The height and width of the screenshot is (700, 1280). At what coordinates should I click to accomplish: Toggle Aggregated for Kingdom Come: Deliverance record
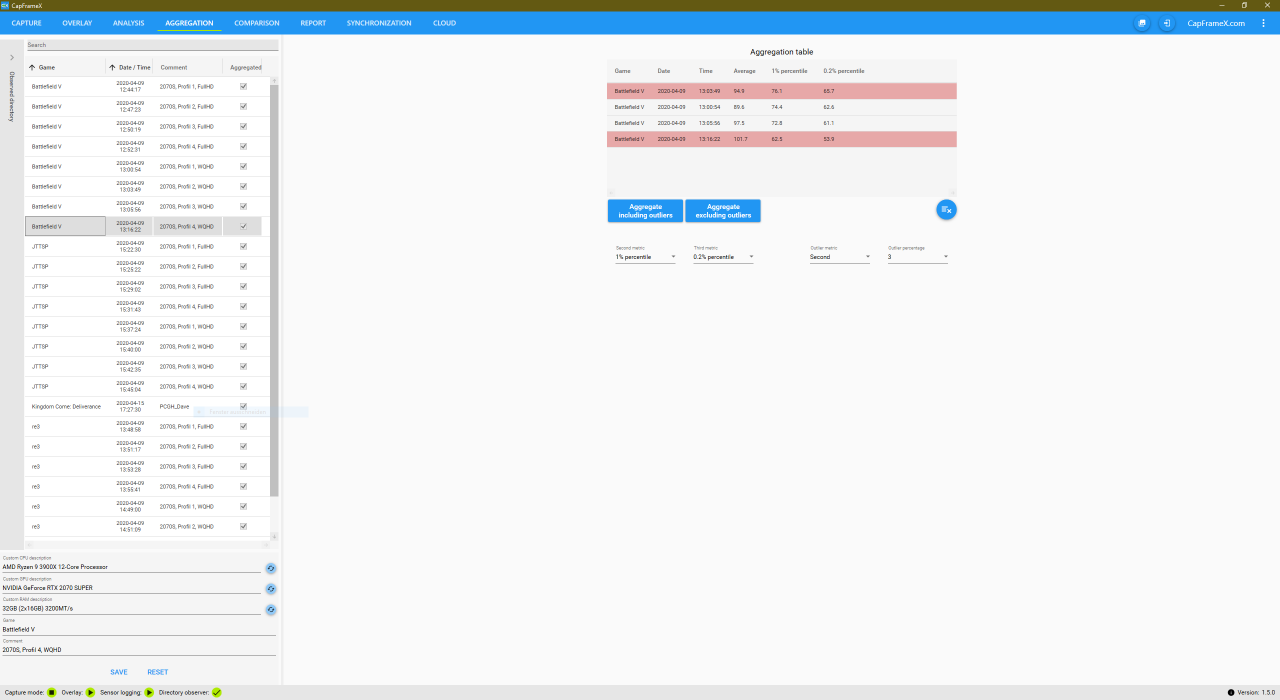[243, 406]
